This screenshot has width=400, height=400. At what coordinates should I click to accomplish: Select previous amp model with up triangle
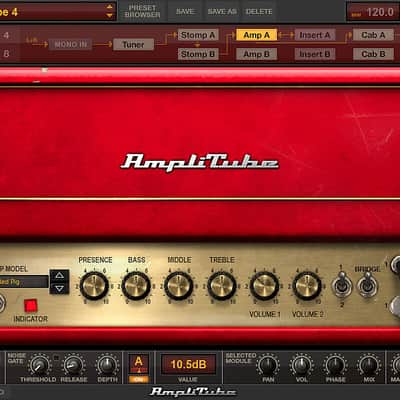click(x=59, y=275)
